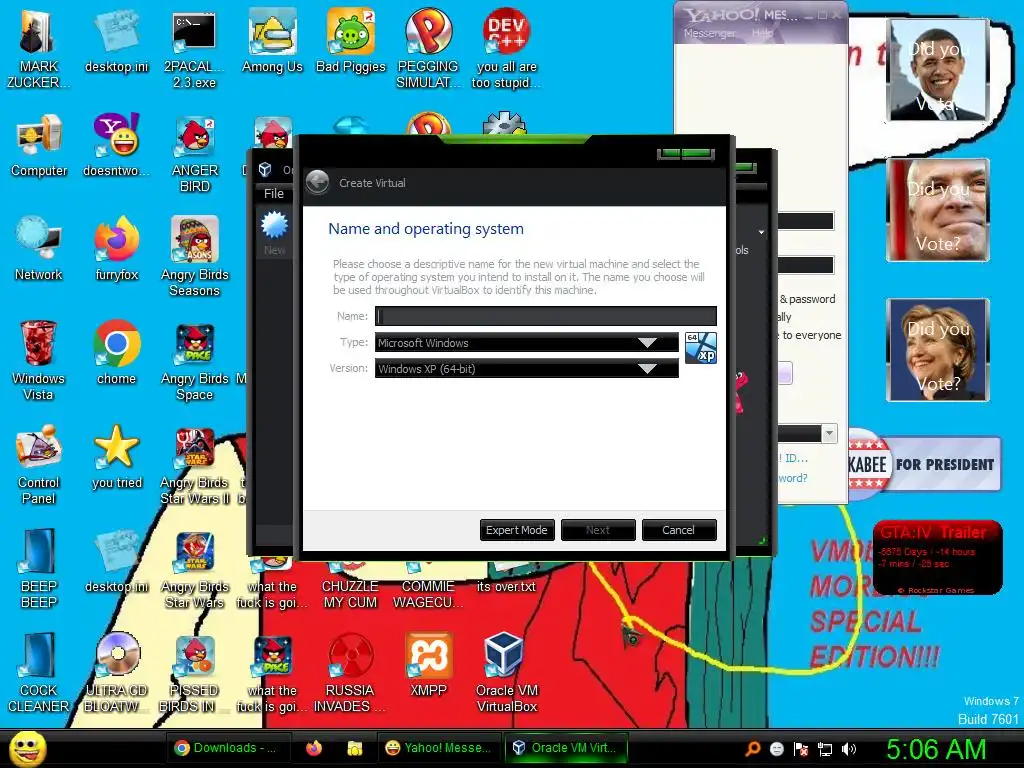Select the CHUZZLE desktop icon label
The height and width of the screenshot is (768, 1024).
tap(350, 594)
